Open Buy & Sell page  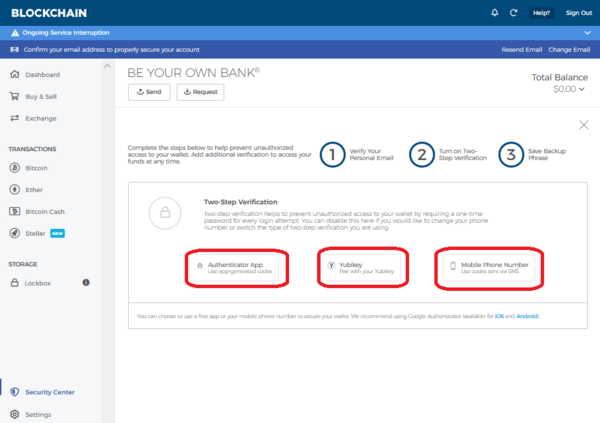coord(41,96)
